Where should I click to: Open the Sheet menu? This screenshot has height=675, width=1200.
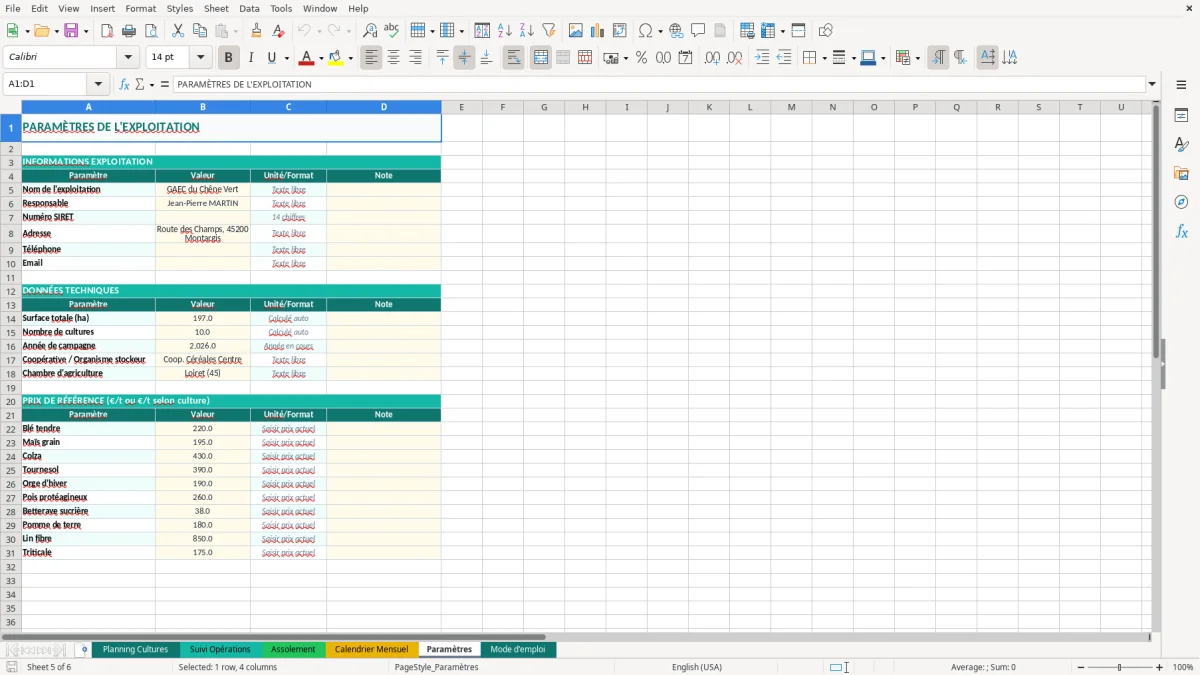point(216,8)
